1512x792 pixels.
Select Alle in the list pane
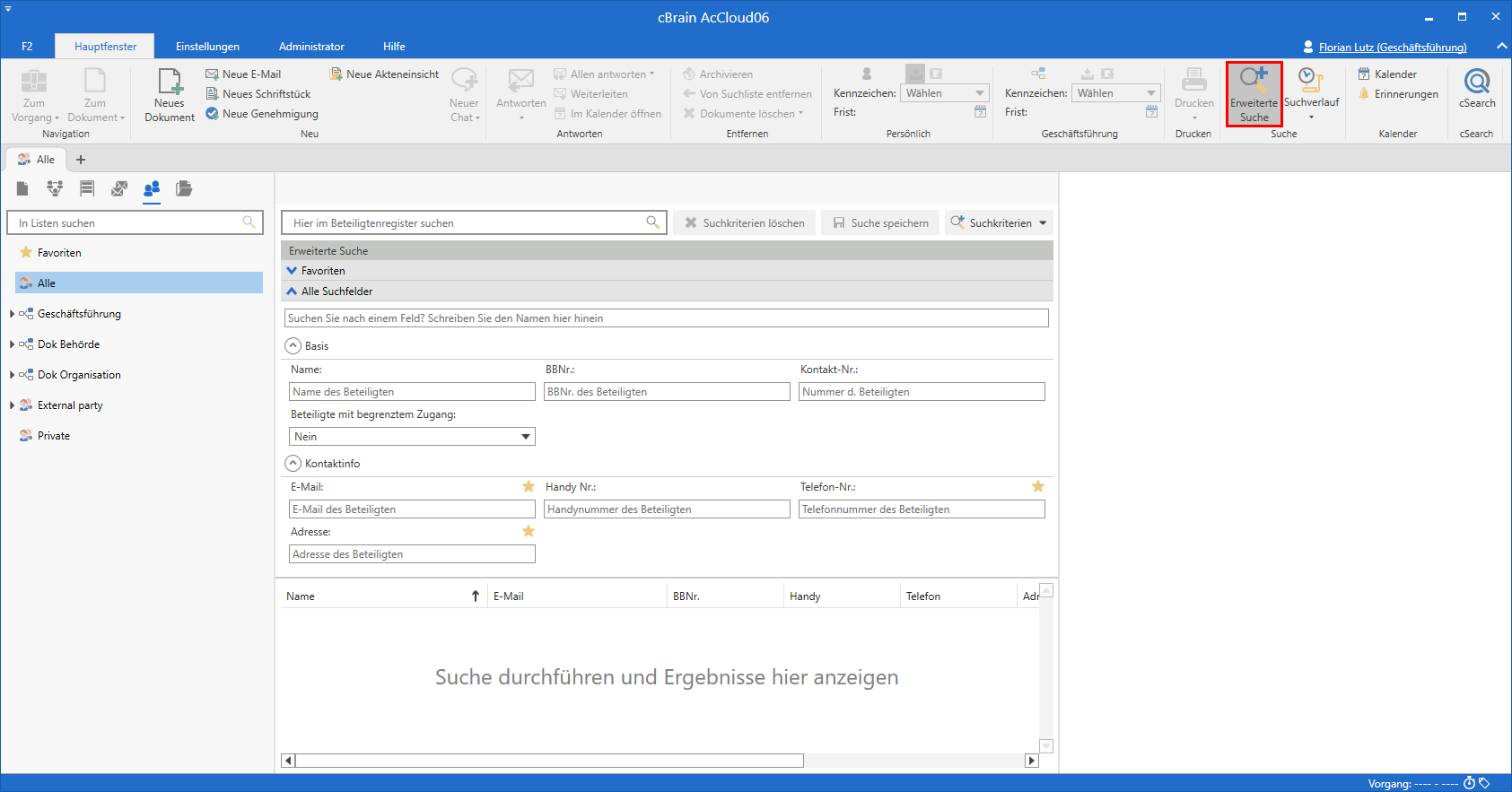click(139, 283)
